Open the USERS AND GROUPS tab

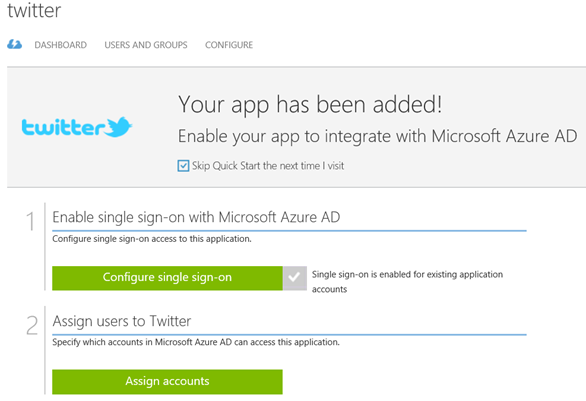coord(146,45)
